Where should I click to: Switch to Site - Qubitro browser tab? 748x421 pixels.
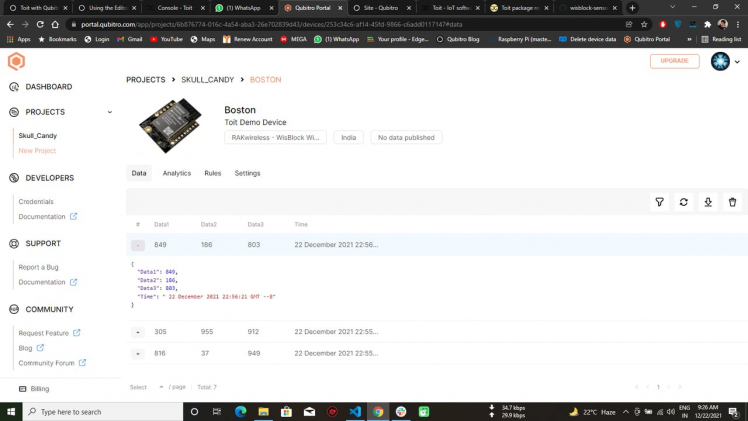coord(381,8)
